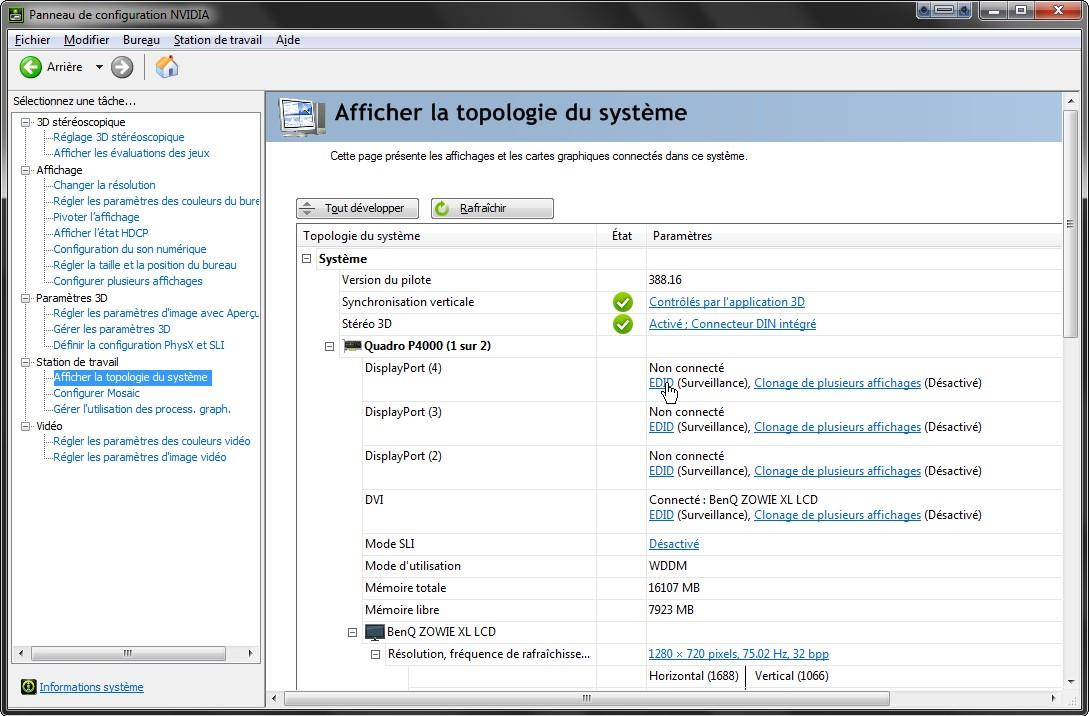Click the Informations système icon at bottom left

(29, 687)
